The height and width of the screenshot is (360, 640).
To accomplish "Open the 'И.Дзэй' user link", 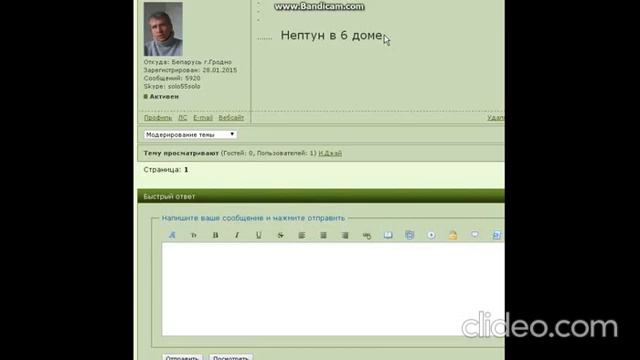I will (x=330, y=153).
